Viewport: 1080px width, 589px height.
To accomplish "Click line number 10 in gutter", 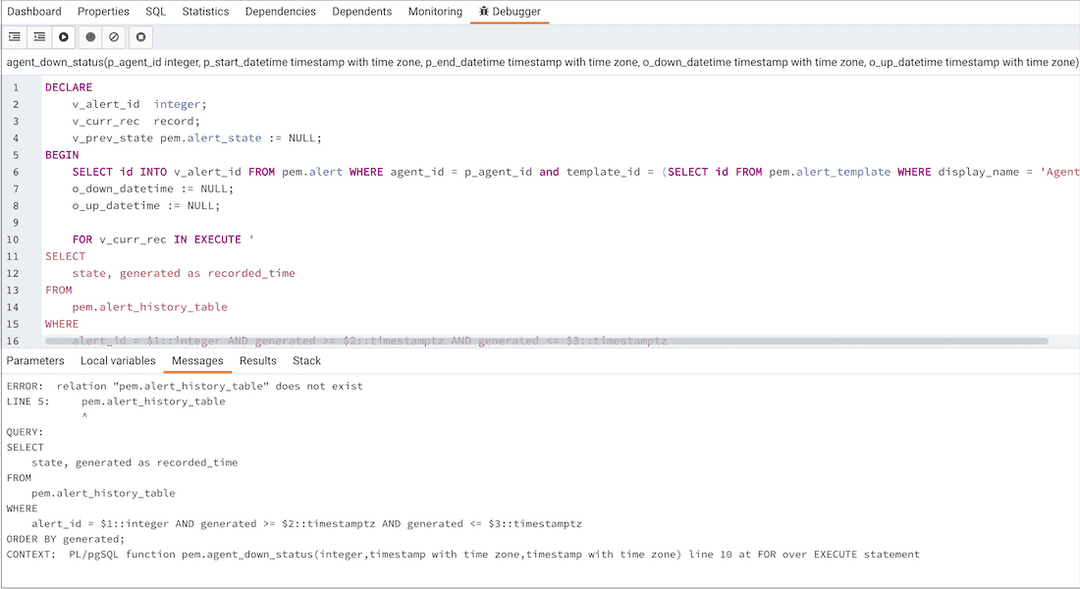I will click(13, 240).
